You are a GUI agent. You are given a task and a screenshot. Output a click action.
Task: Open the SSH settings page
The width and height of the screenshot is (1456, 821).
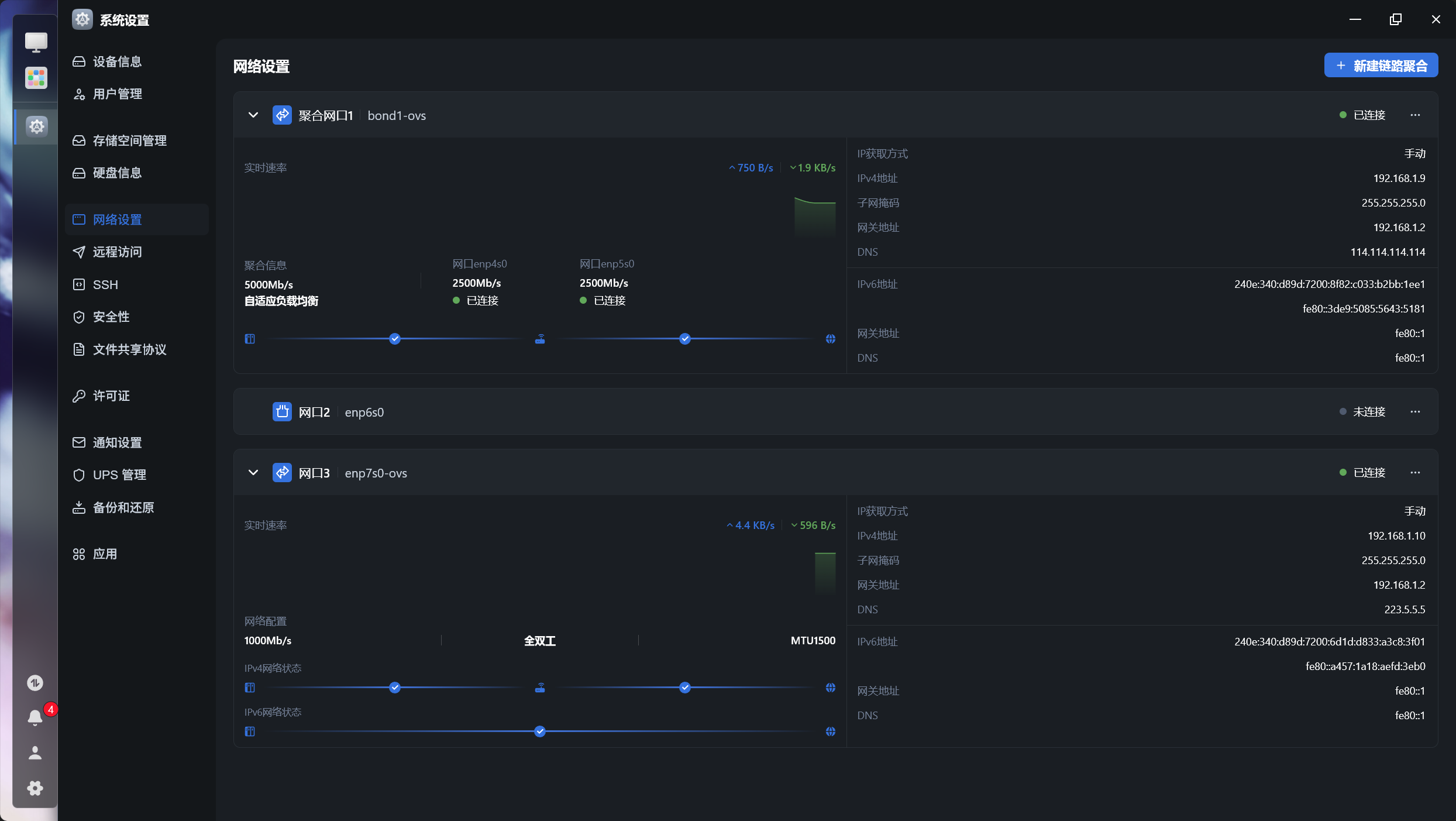105,285
